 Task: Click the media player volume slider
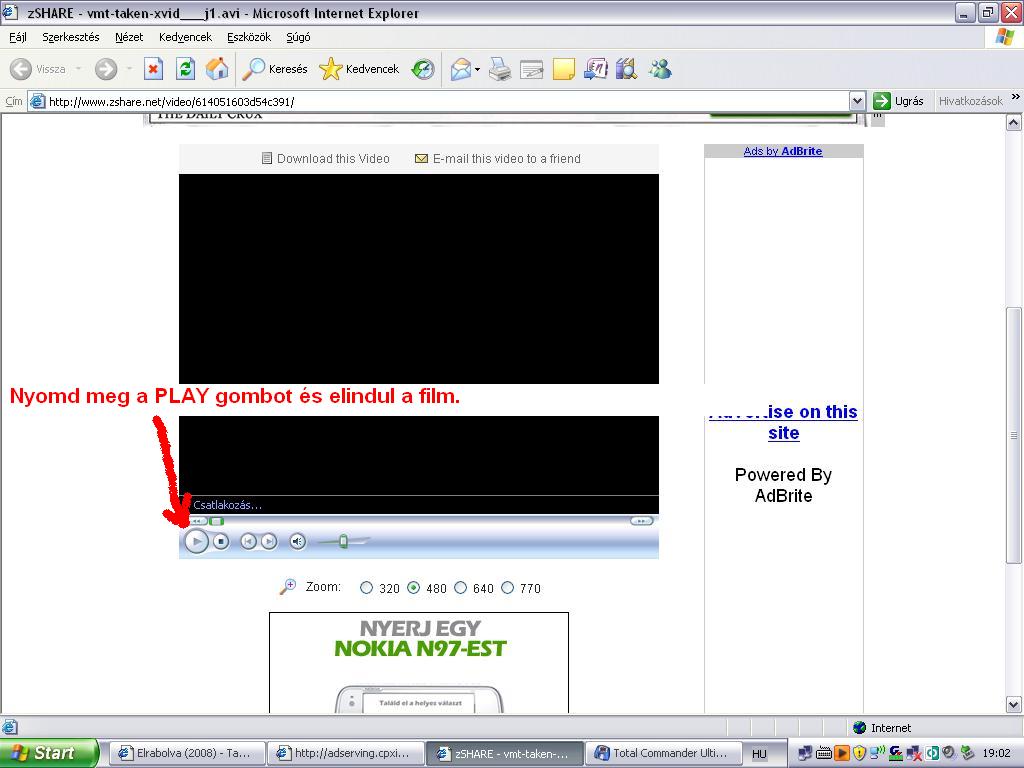click(343, 541)
